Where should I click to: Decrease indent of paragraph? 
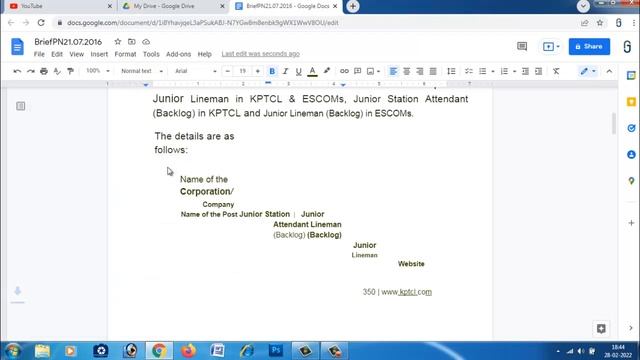(525, 71)
